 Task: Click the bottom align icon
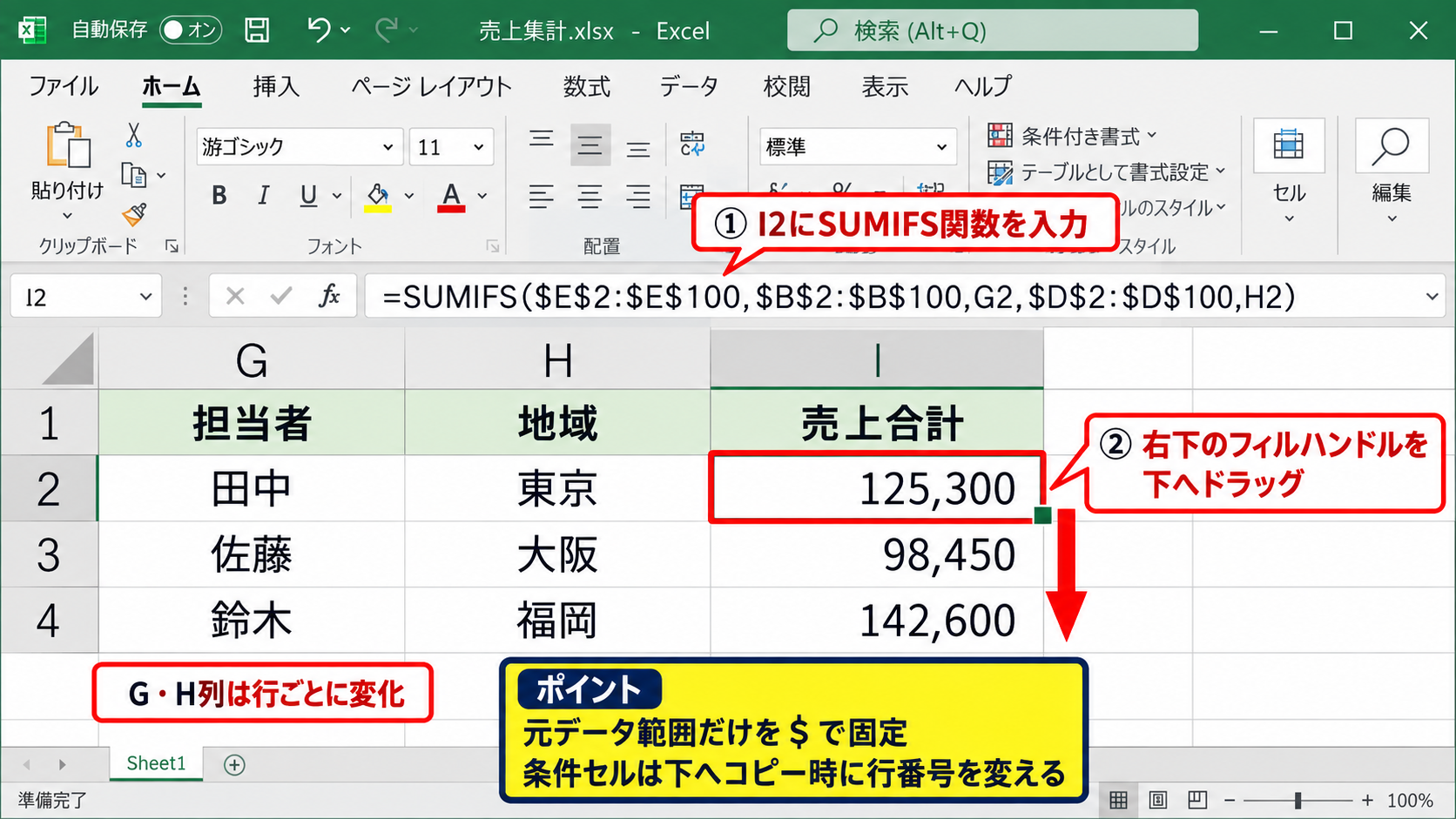pyautogui.click(x=638, y=150)
